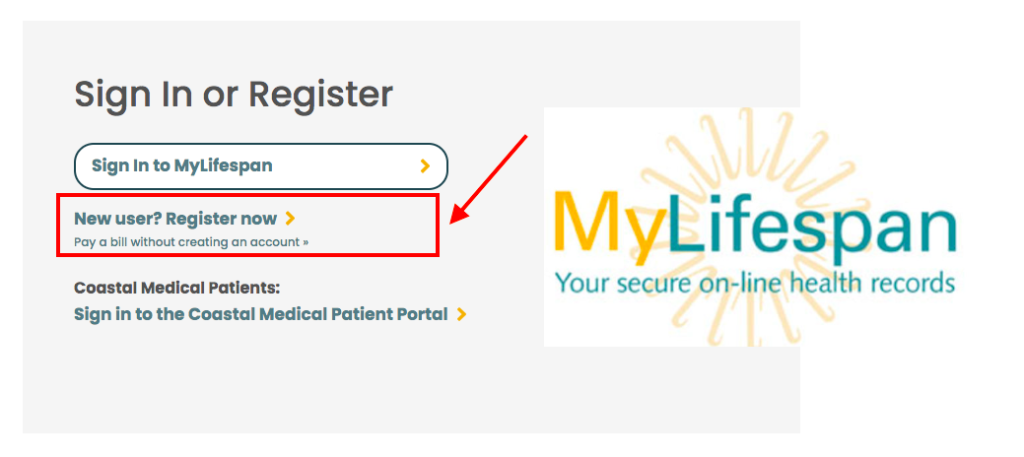Click the Coastal Medical Patients label
The height and width of the screenshot is (457, 1024).
pyautogui.click(x=177, y=288)
